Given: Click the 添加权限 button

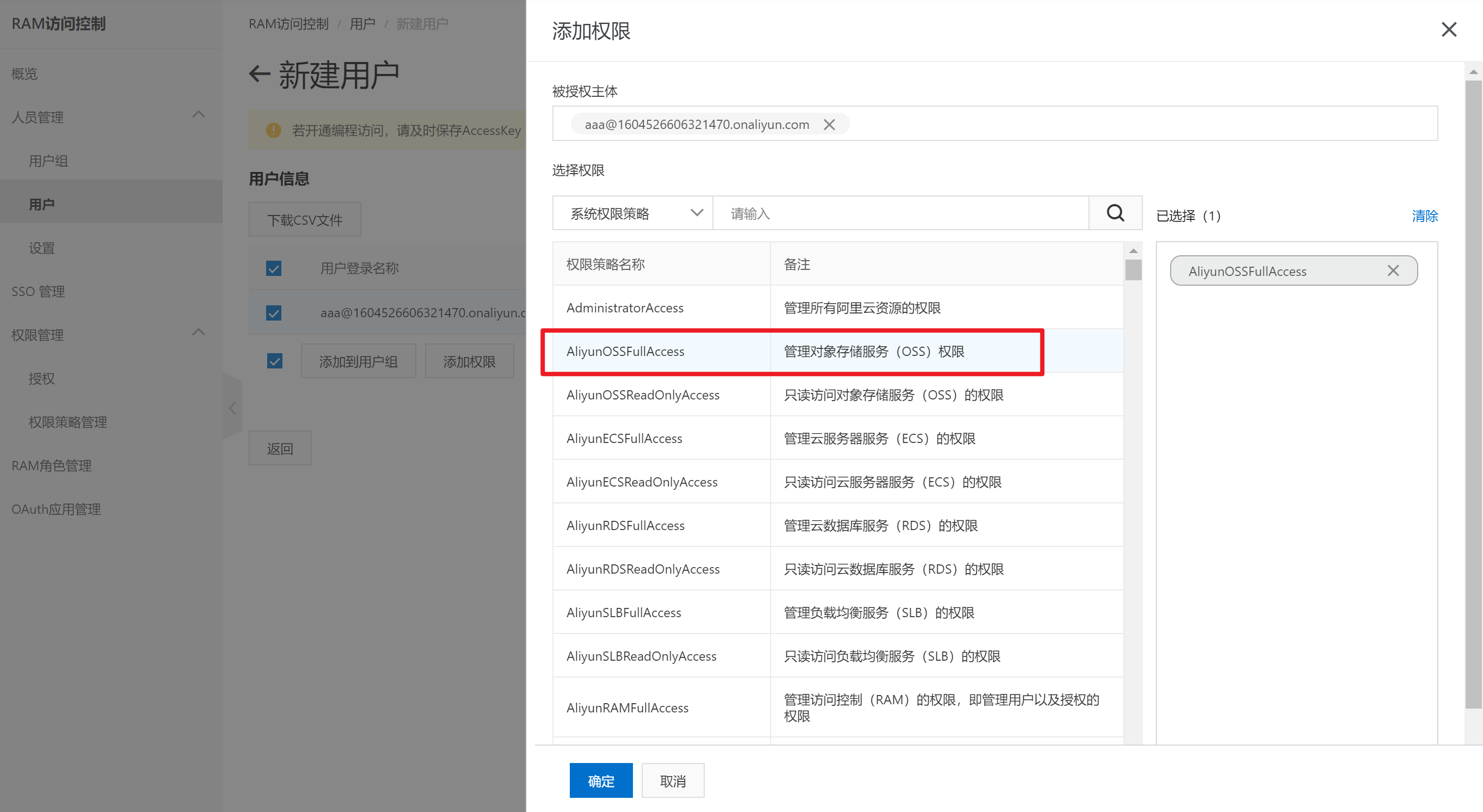Looking at the screenshot, I should (x=469, y=361).
